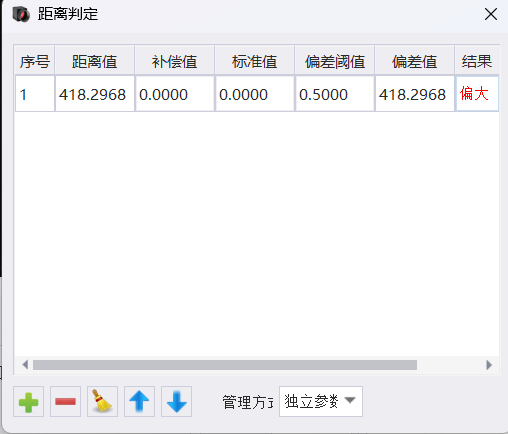508x434 pixels.
Task: Click the horizontal scrollbar right arrow
Action: [x=489, y=365]
